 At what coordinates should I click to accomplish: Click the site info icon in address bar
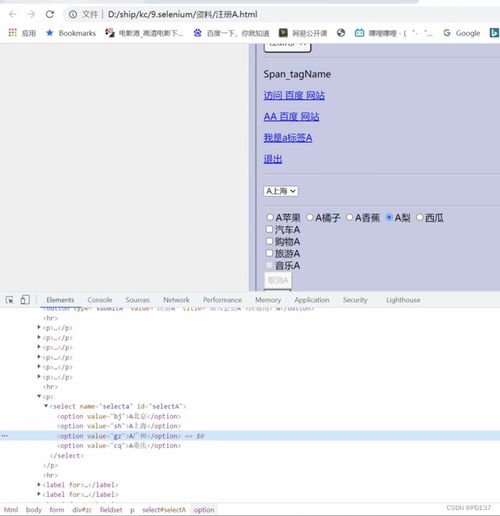pyautogui.click(x=73, y=14)
